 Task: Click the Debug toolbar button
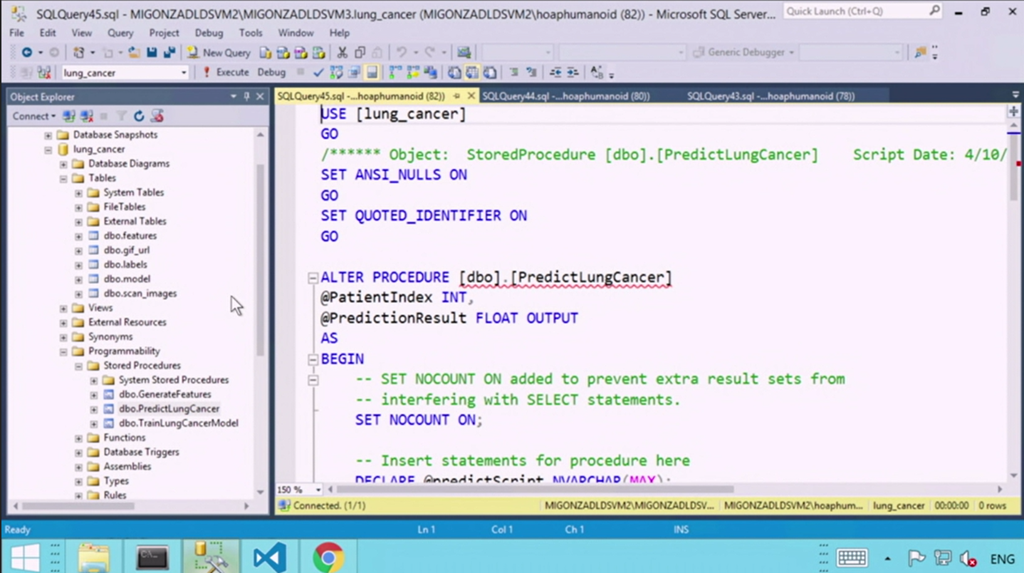tap(271, 73)
